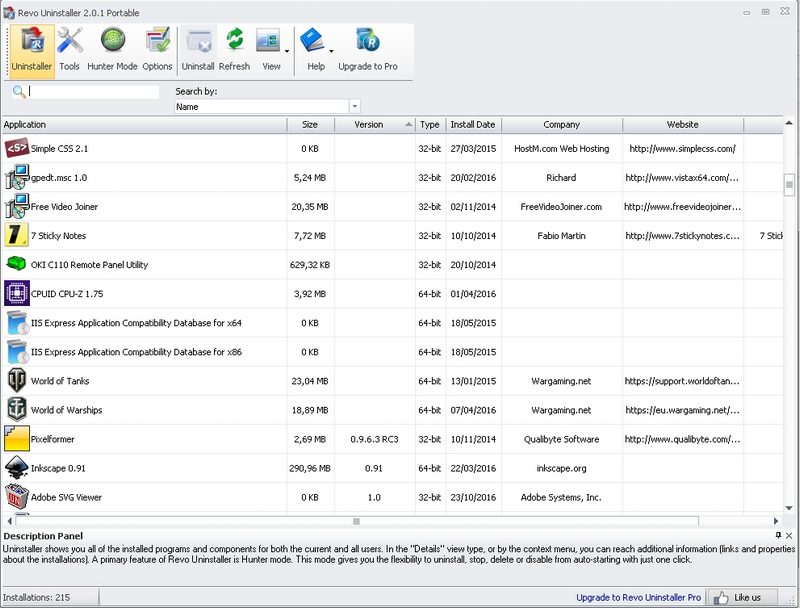Pin the Description Panel
800x608 pixels.
click(x=778, y=535)
